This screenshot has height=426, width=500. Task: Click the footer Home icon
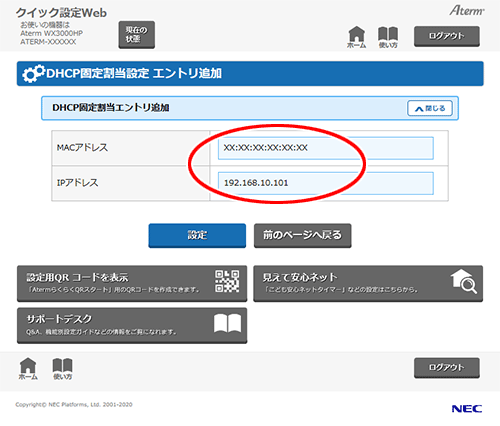click(28, 369)
